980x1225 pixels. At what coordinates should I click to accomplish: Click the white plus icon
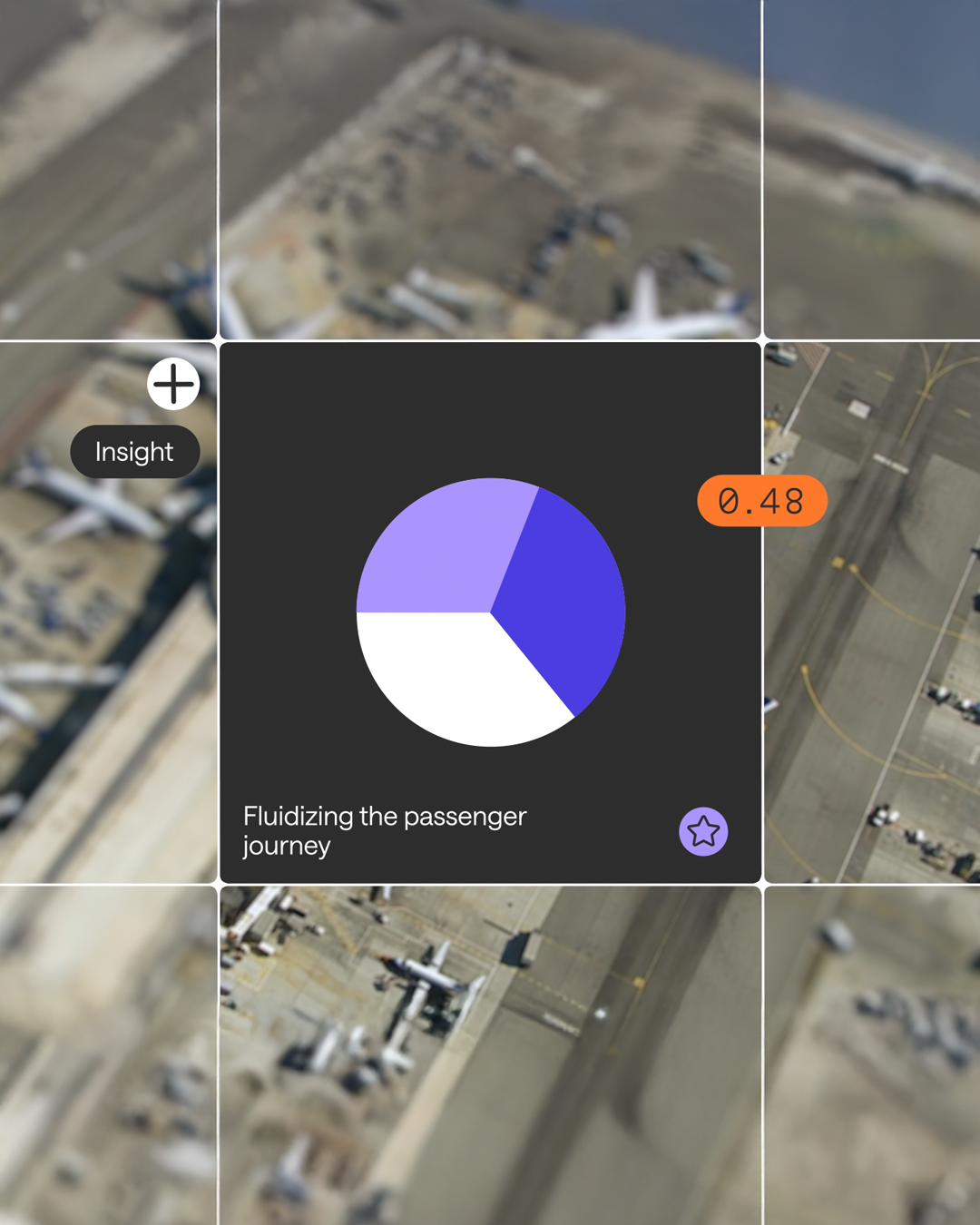tap(173, 384)
